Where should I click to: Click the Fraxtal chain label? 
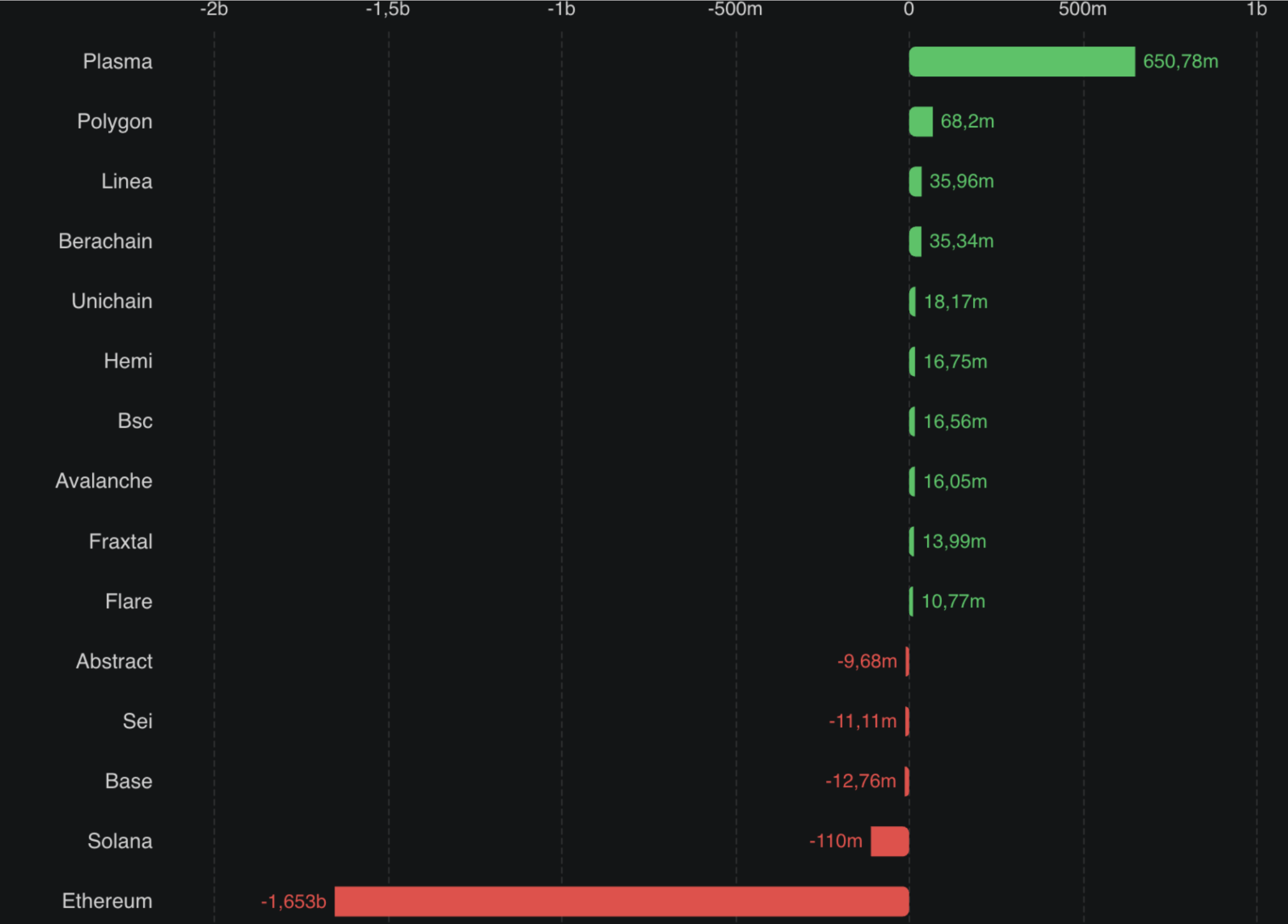click(121, 542)
